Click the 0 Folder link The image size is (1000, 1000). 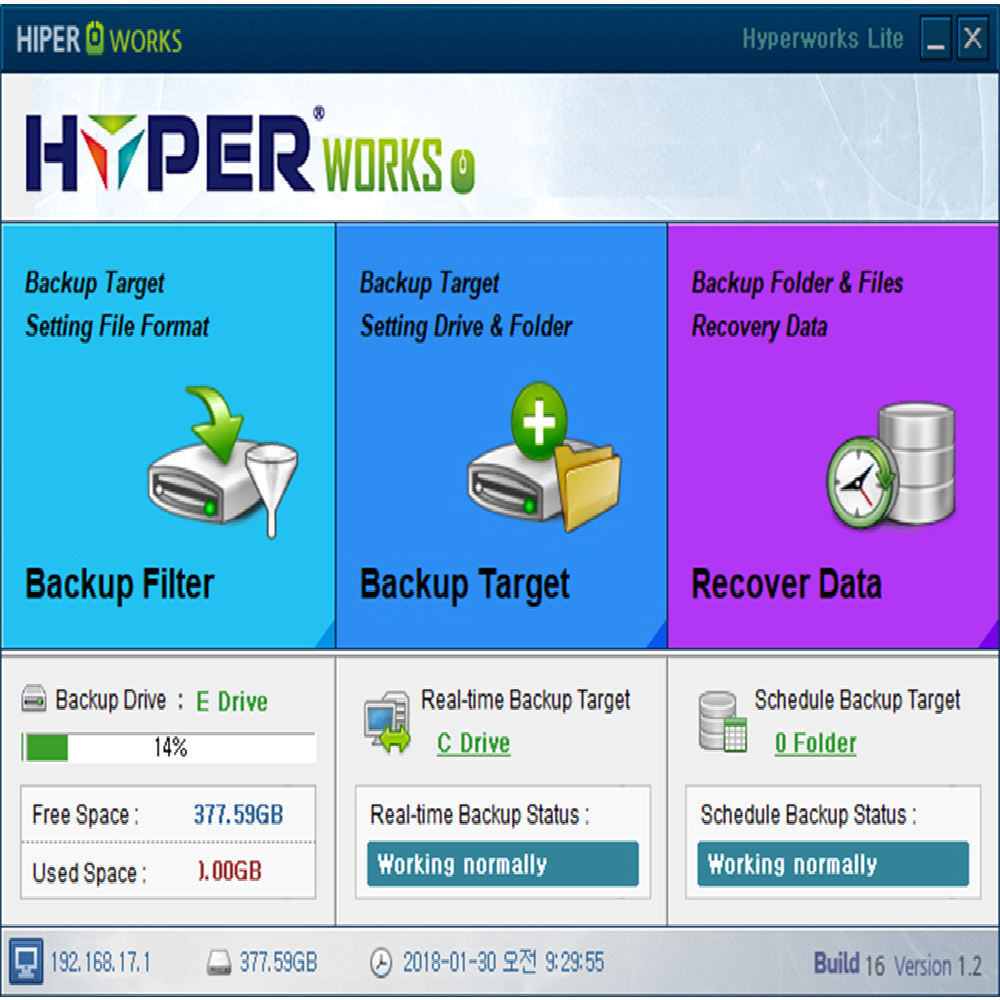pyautogui.click(x=816, y=744)
